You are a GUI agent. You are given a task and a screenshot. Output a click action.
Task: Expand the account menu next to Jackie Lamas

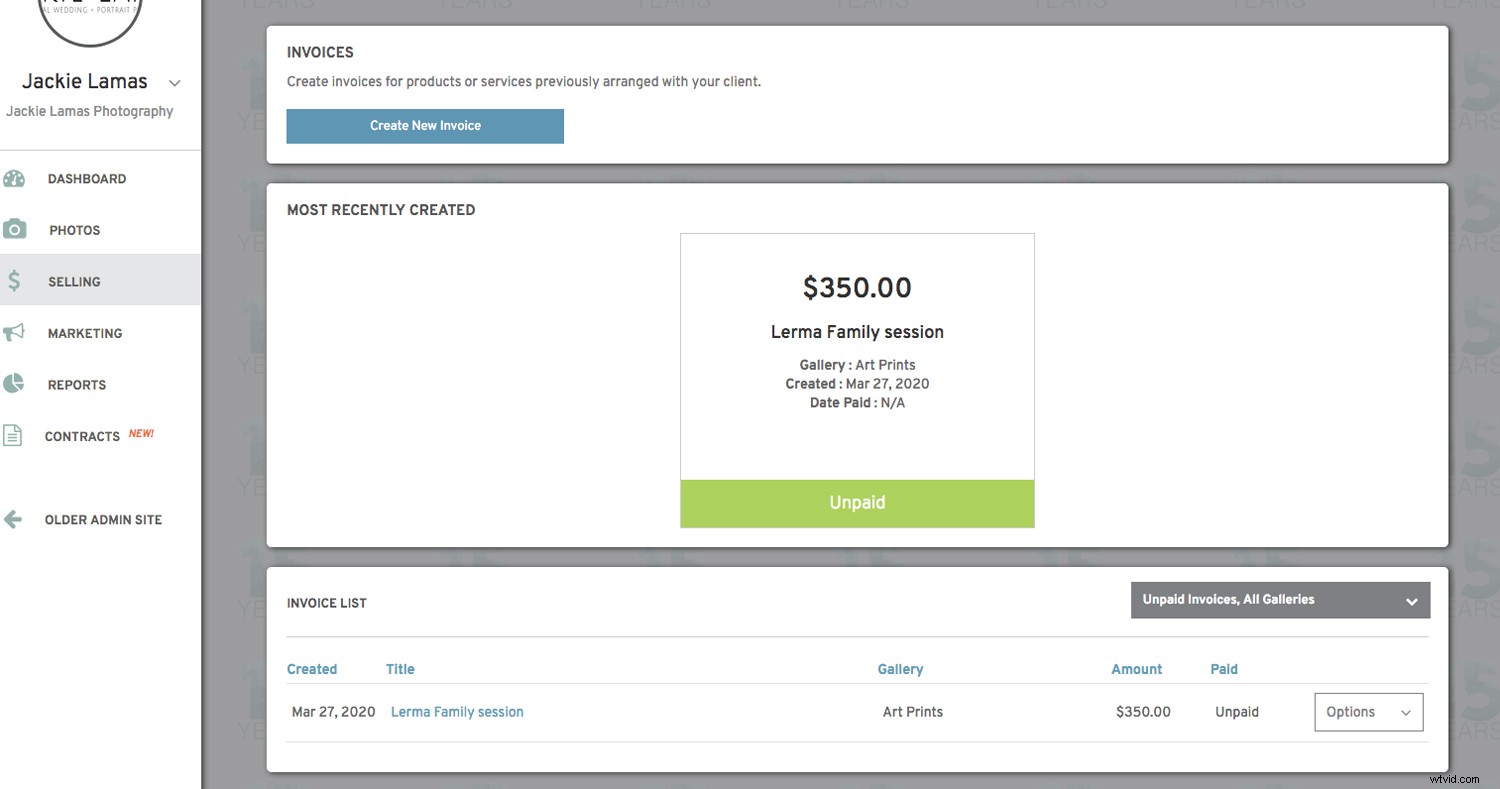(175, 84)
